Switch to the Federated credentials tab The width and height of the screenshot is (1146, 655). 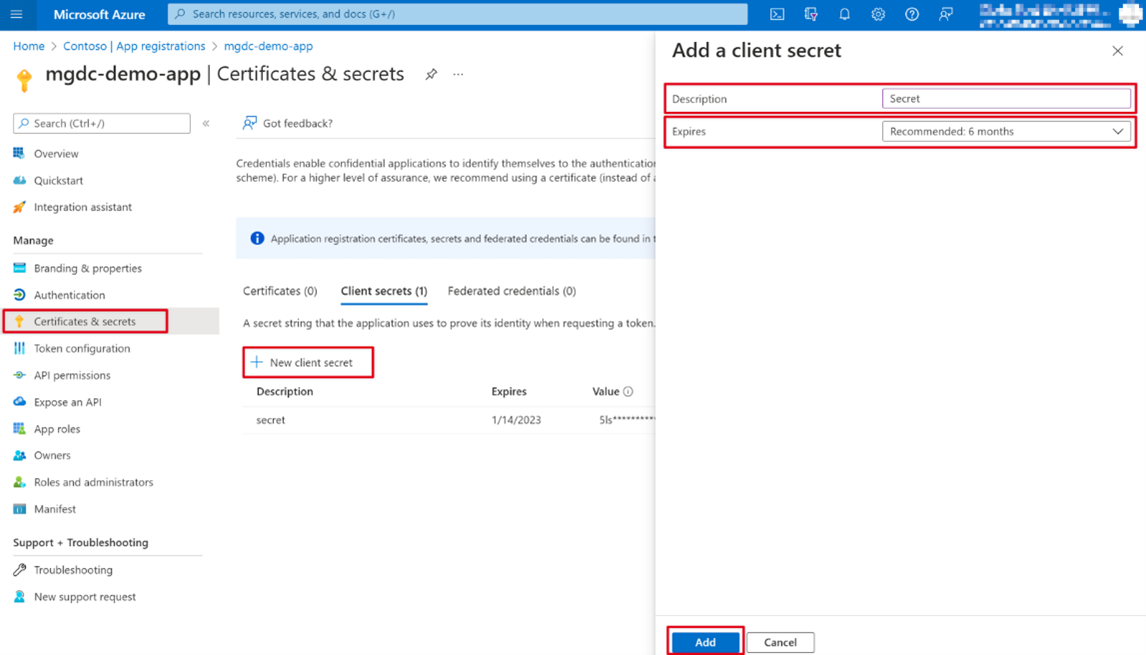pyautogui.click(x=511, y=291)
